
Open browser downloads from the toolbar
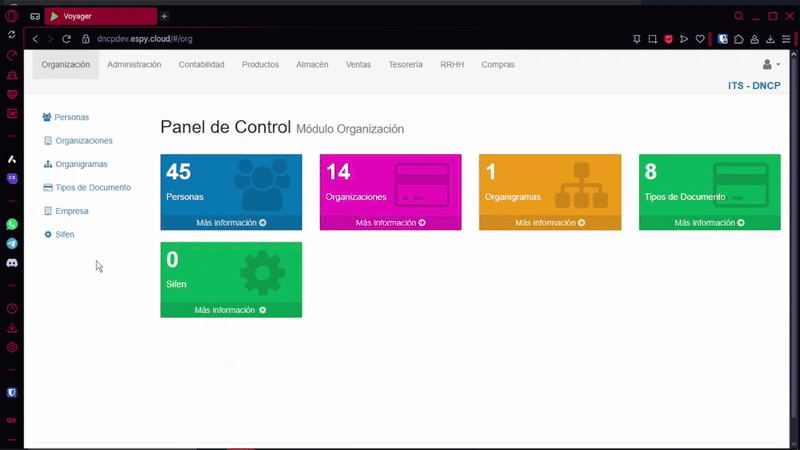(x=770, y=39)
